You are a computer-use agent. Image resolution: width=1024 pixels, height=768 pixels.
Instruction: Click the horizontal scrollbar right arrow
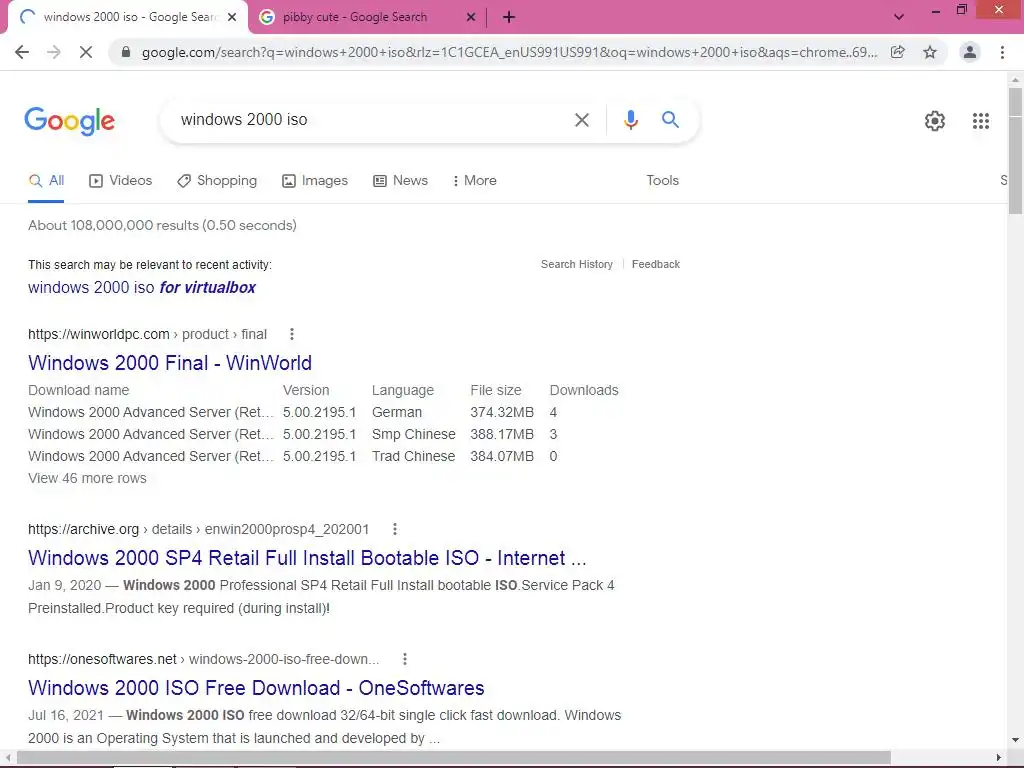tap(999, 758)
